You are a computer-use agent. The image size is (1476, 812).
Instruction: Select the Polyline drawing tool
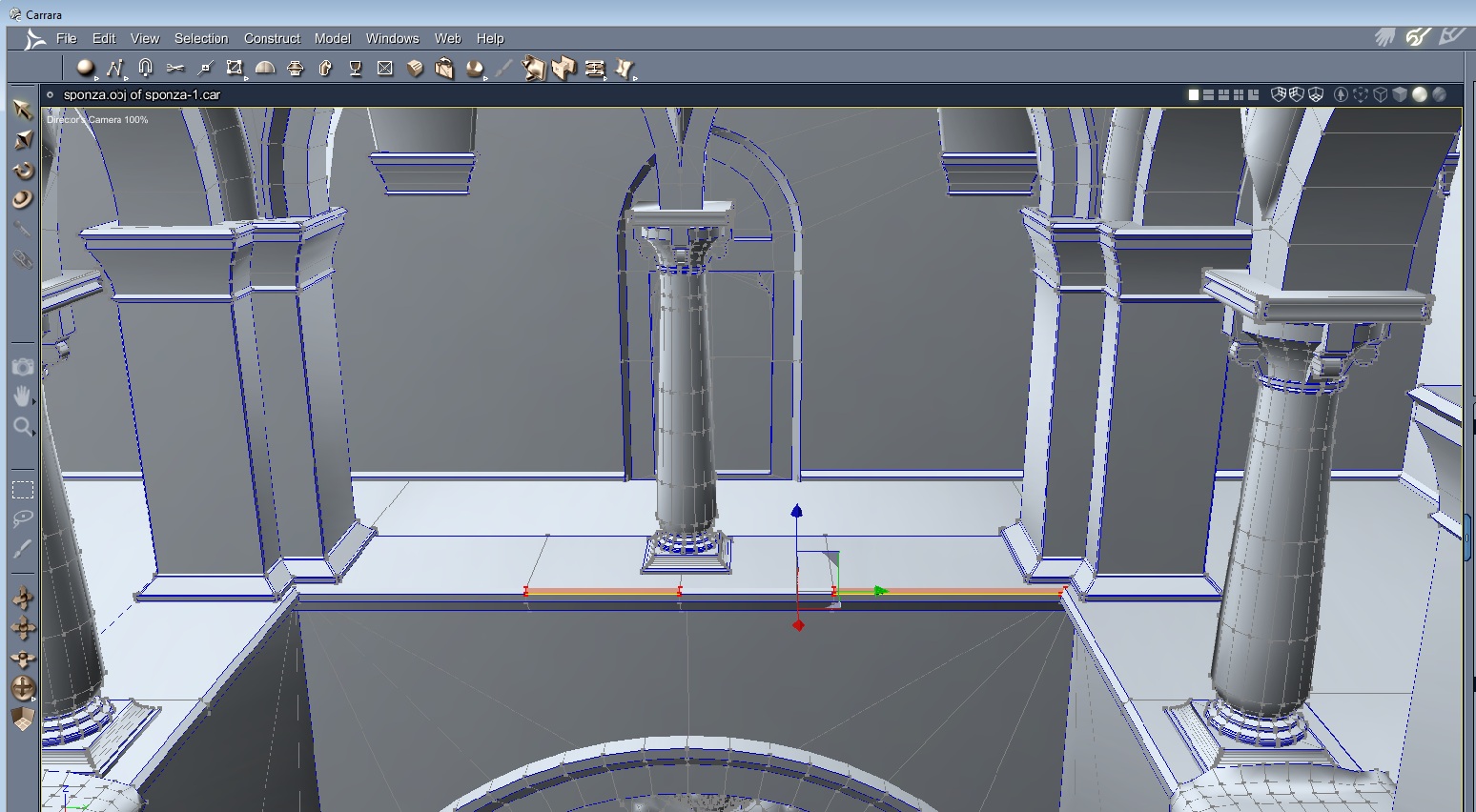click(x=115, y=68)
